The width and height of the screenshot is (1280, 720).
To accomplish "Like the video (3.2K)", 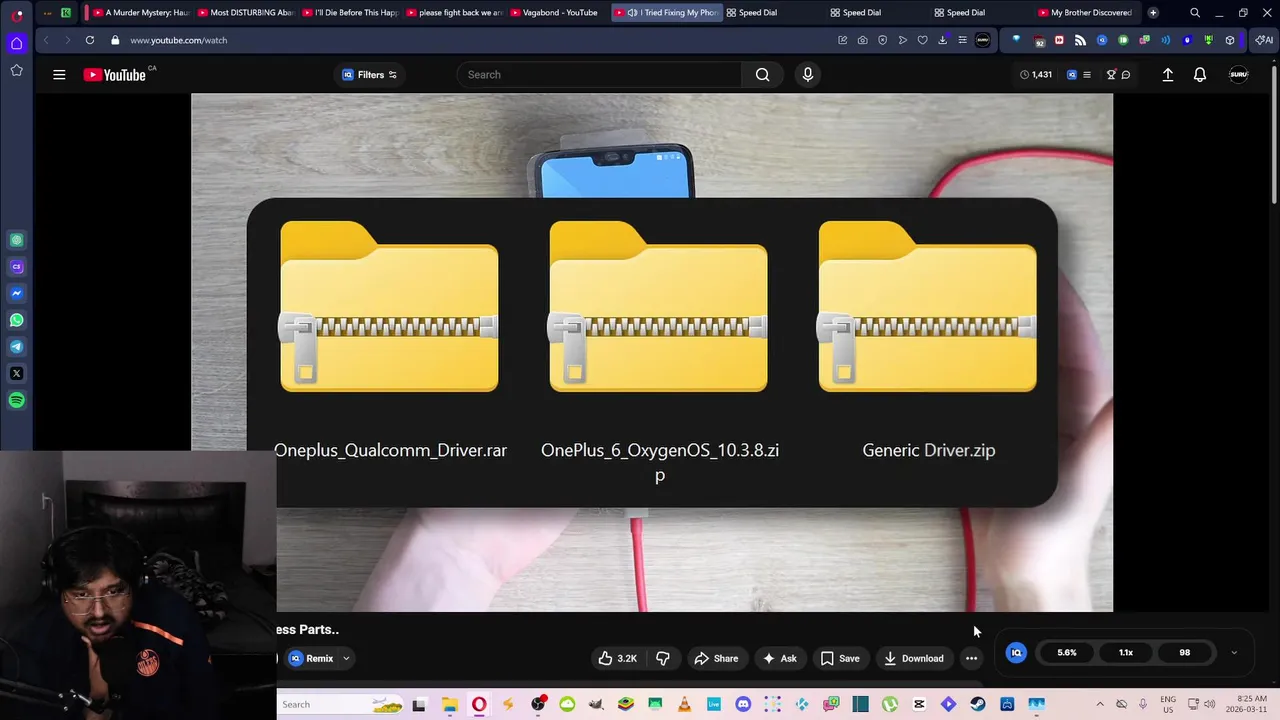I will click(617, 658).
